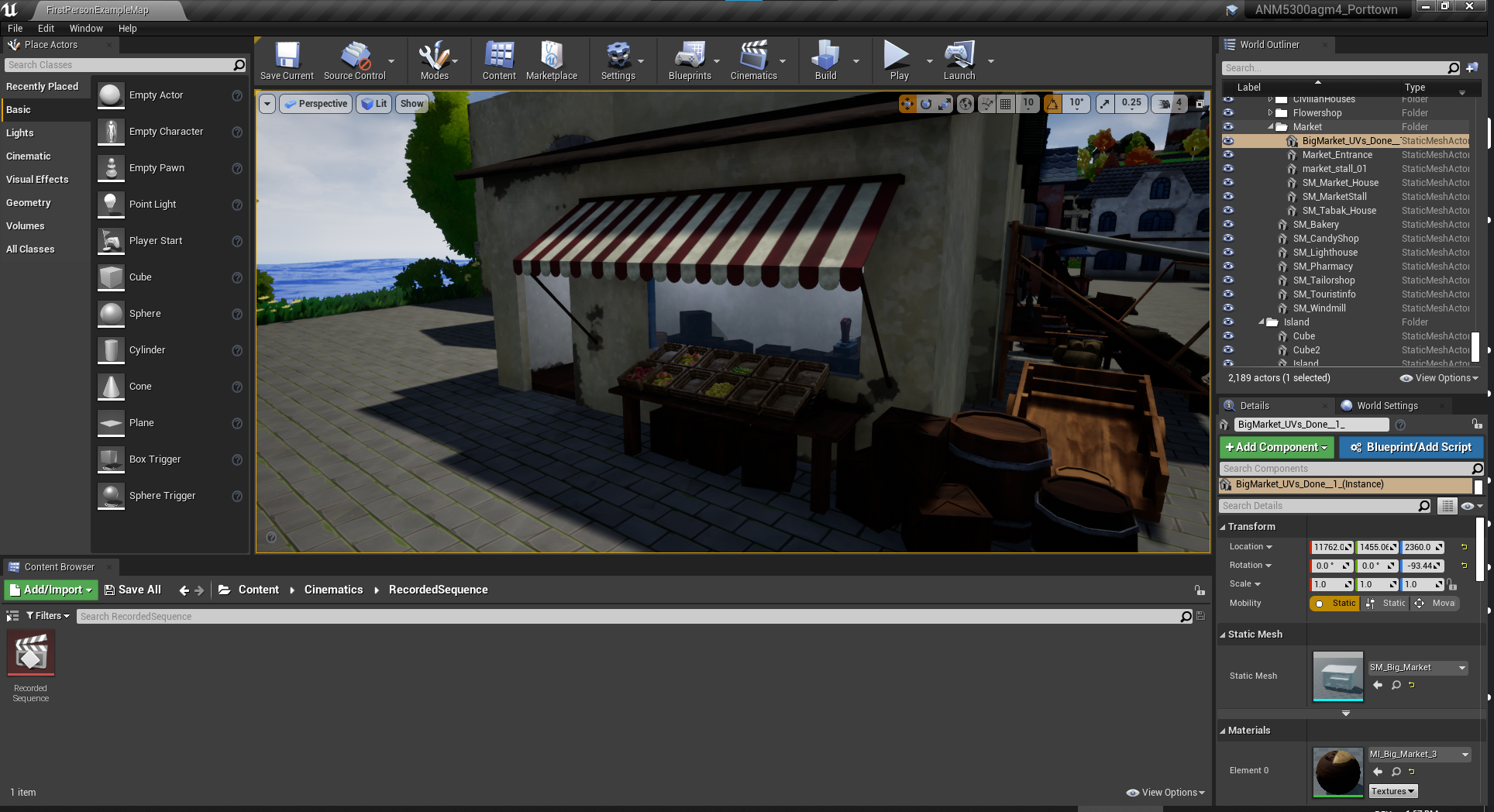Open the Content toolbar icon
The image size is (1494, 812).
(x=499, y=60)
